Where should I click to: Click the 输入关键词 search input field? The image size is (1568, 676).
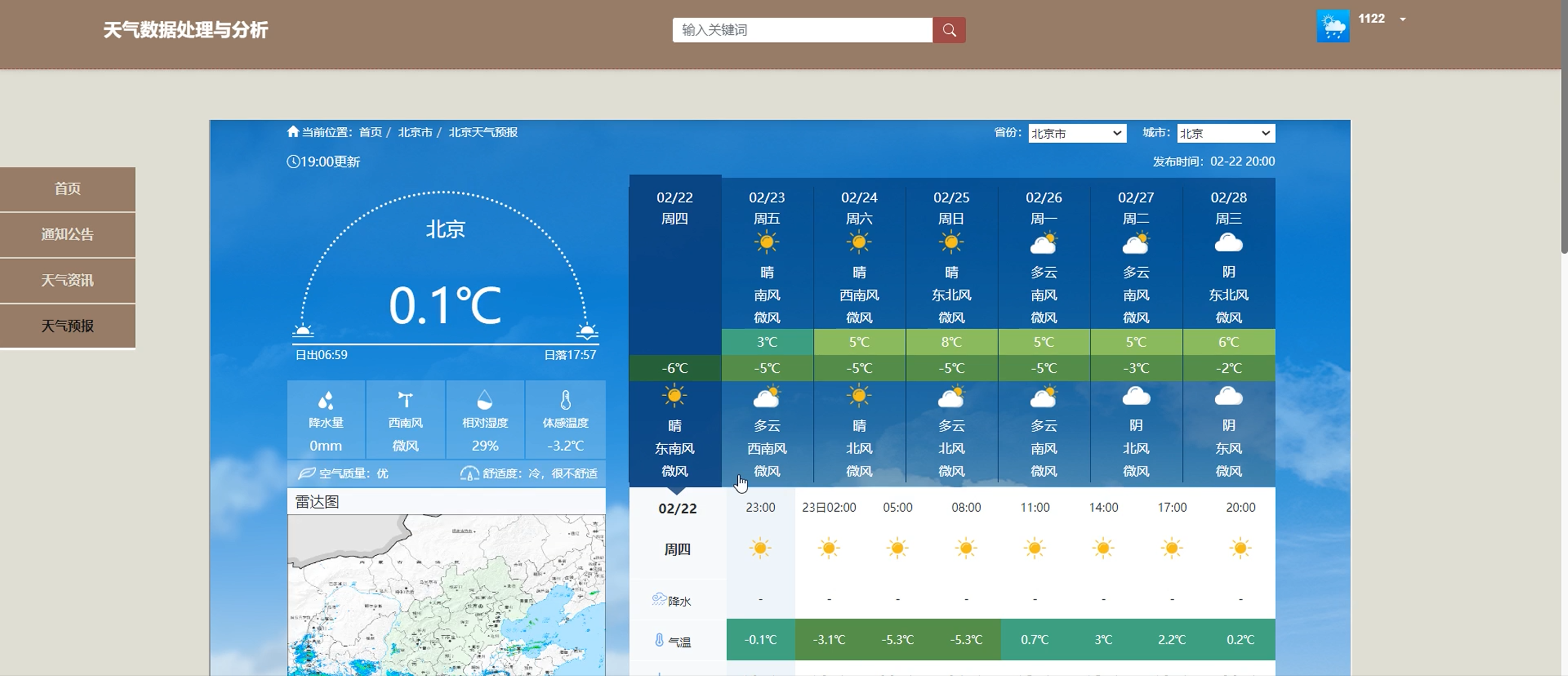(803, 30)
